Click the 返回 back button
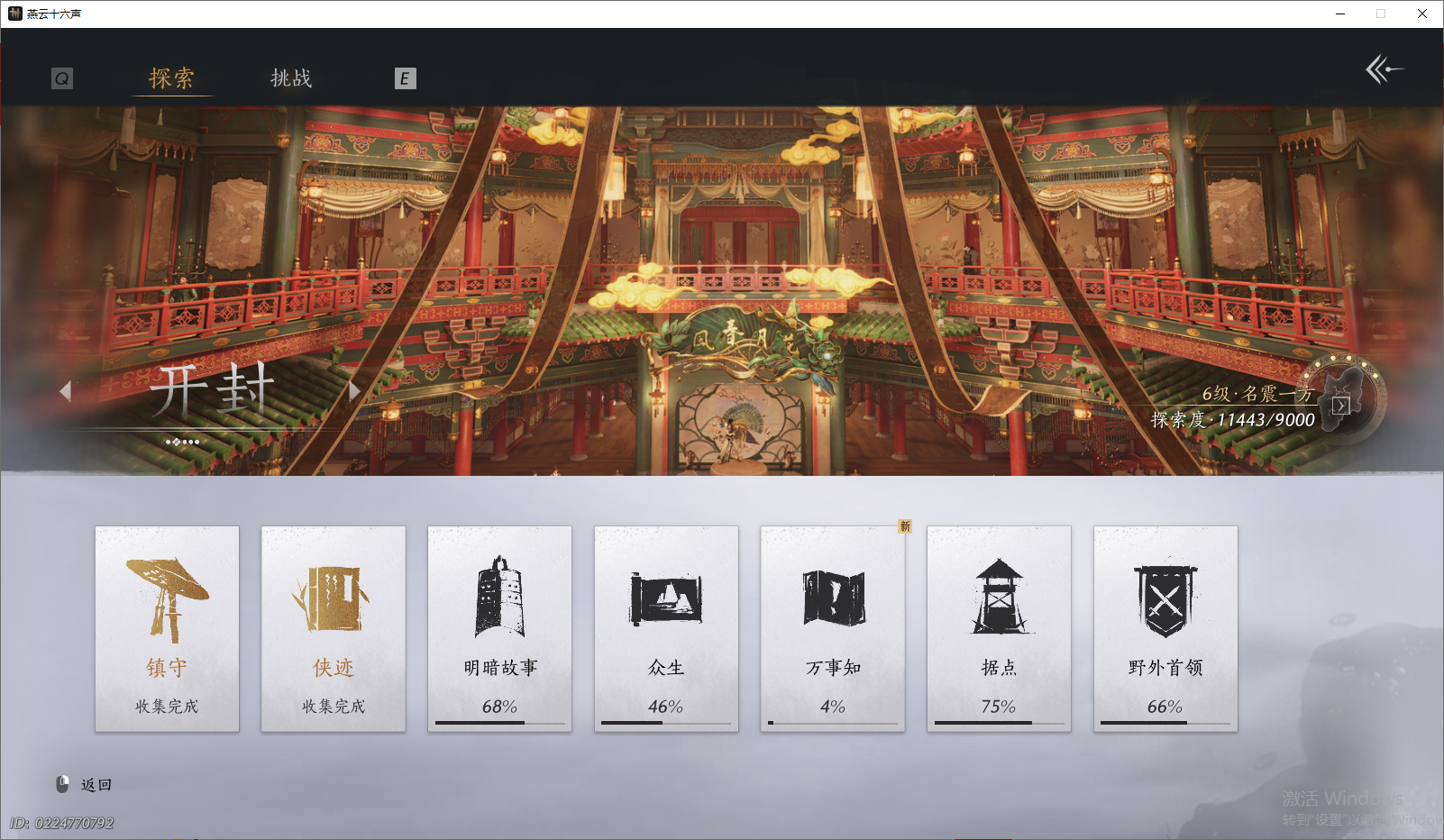This screenshot has width=1444, height=840. coord(87,784)
